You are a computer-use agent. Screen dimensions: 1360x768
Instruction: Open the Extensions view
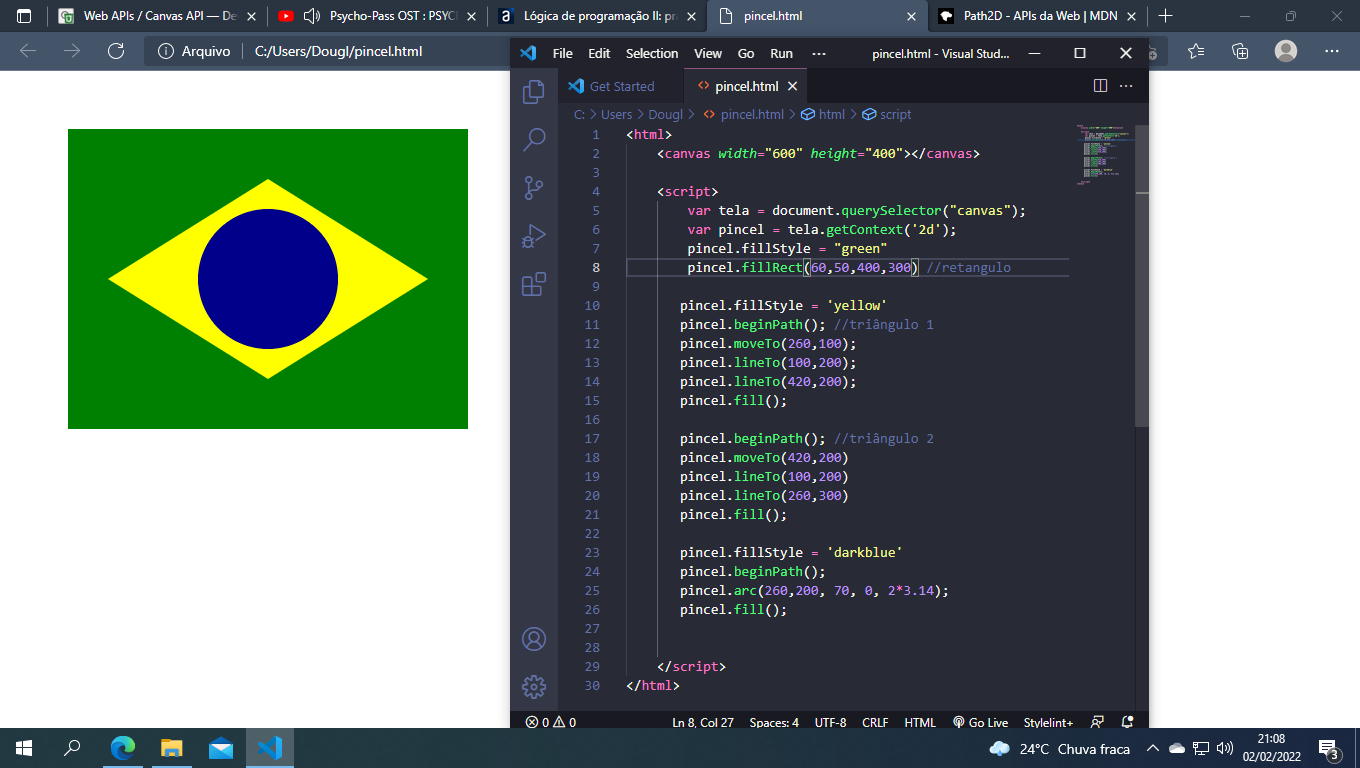(x=534, y=284)
